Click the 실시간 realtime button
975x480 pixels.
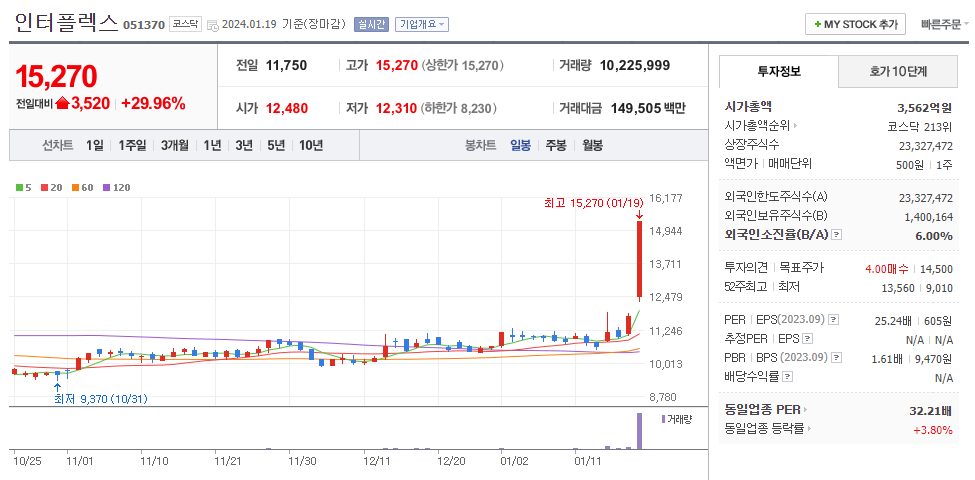coord(371,25)
